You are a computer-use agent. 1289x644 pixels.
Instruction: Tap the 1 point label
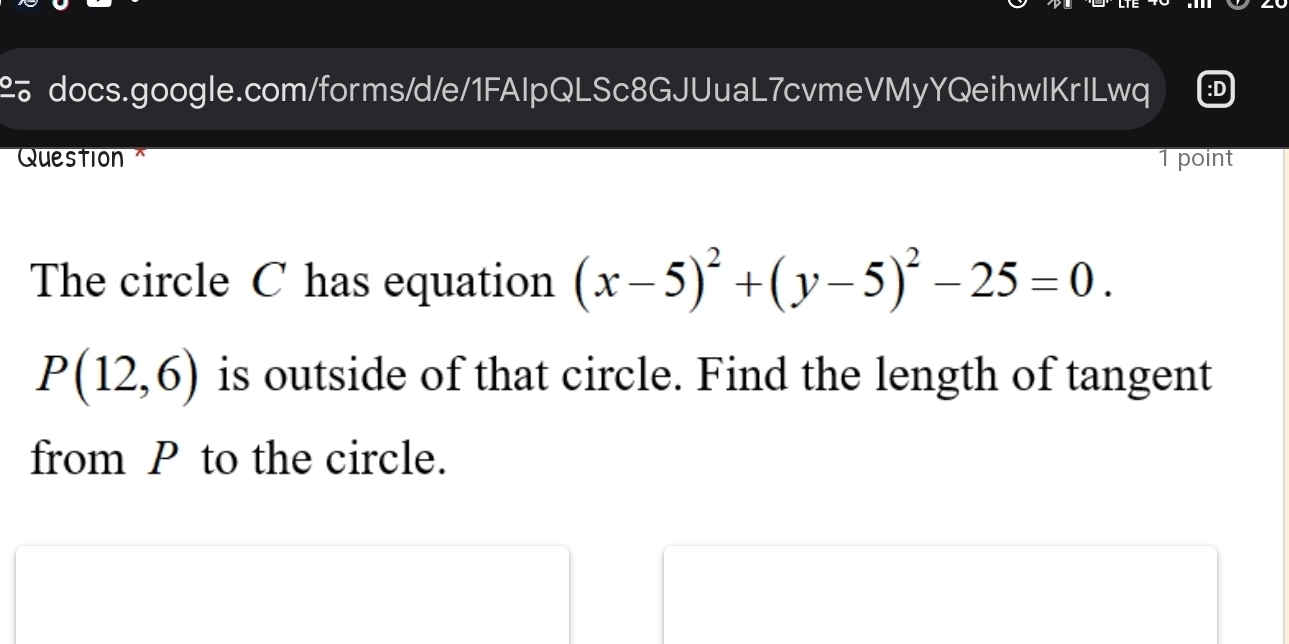[x=1195, y=157]
